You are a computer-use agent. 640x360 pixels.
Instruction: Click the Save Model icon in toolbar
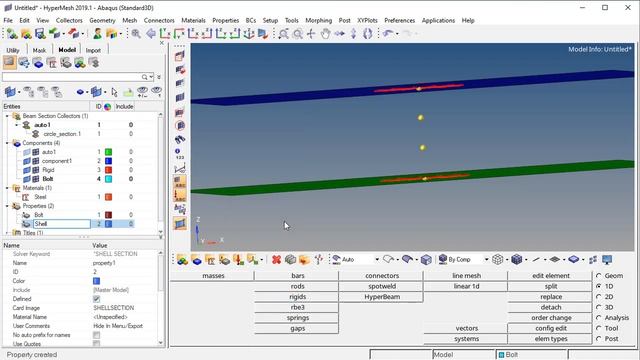tap(40, 33)
